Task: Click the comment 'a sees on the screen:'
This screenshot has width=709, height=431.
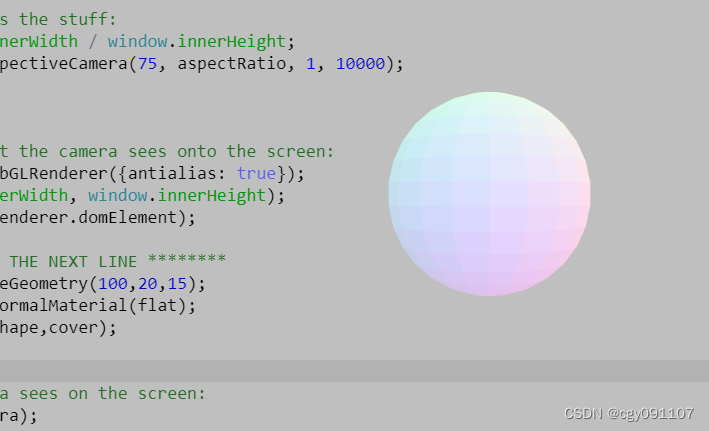Action: [103, 393]
